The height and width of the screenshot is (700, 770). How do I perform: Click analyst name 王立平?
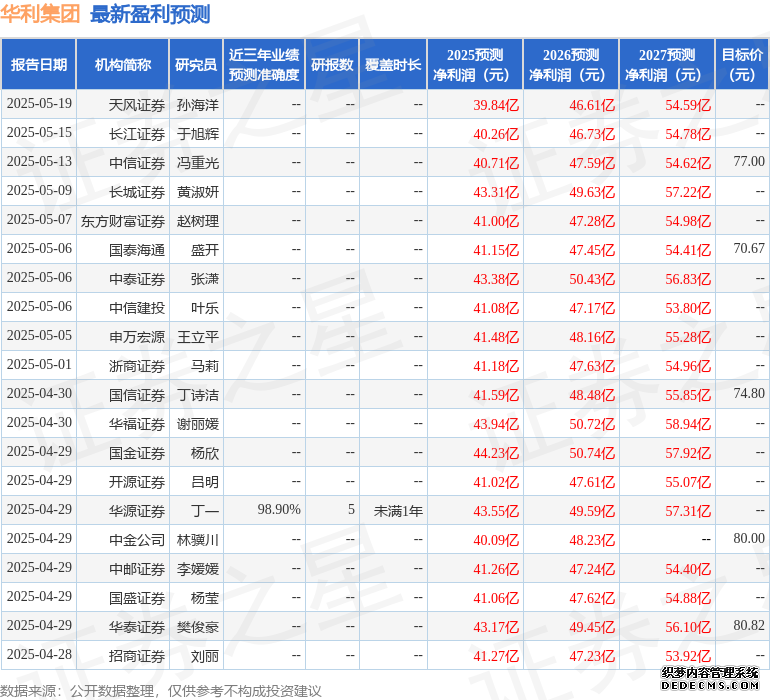pos(198,337)
